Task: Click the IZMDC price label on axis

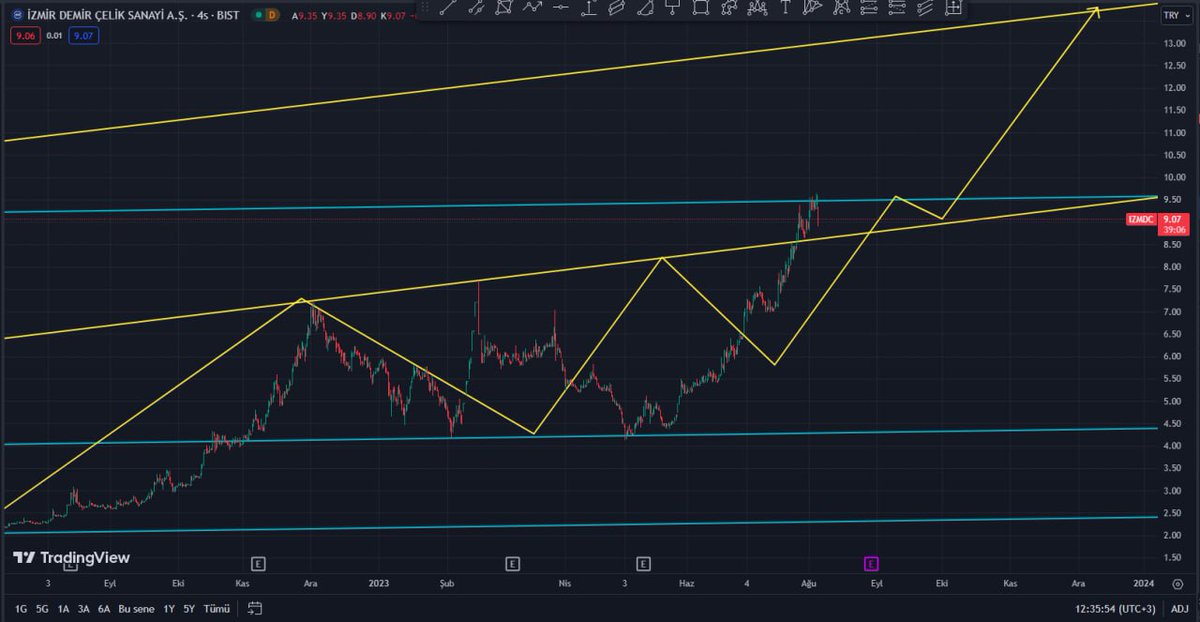Action: (1141, 219)
